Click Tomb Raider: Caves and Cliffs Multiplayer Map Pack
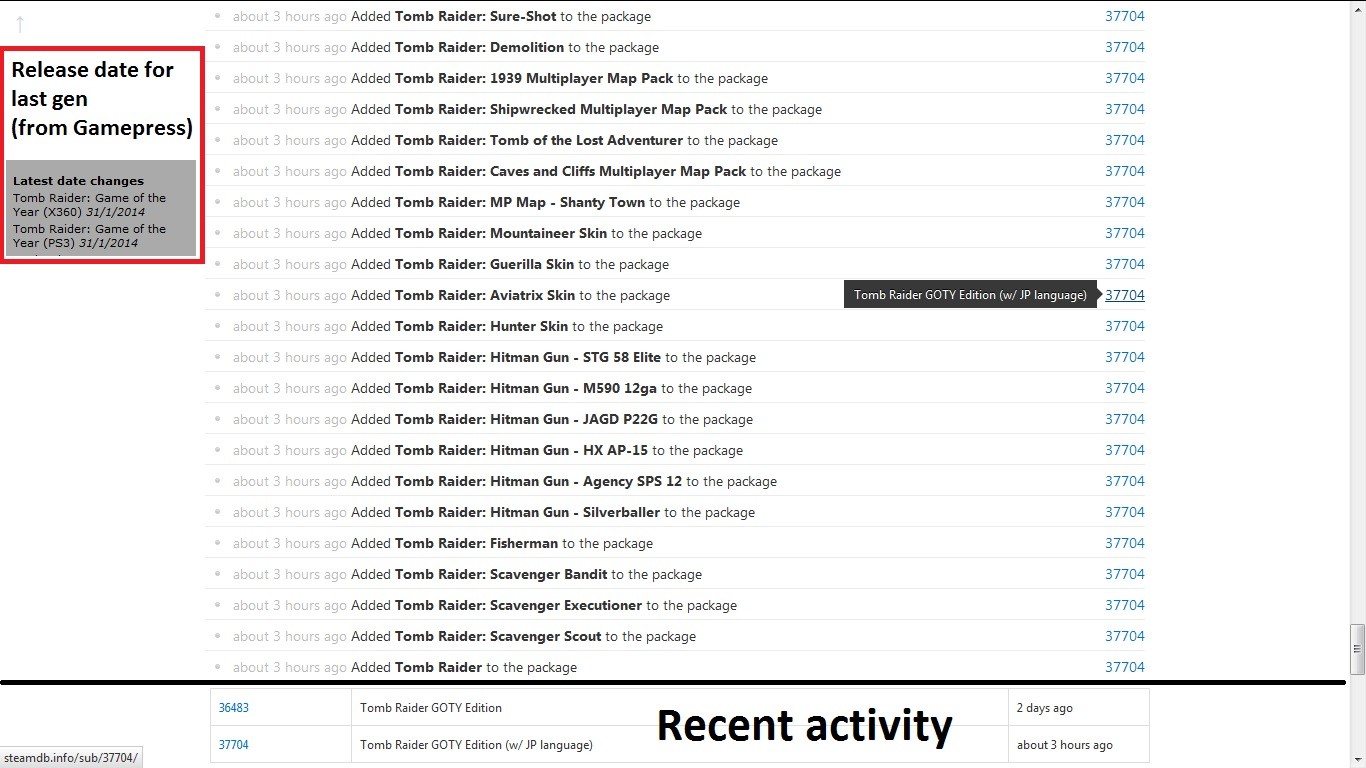Image resolution: width=1366 pixels, height=768 pixels. (x=570, y=172)
